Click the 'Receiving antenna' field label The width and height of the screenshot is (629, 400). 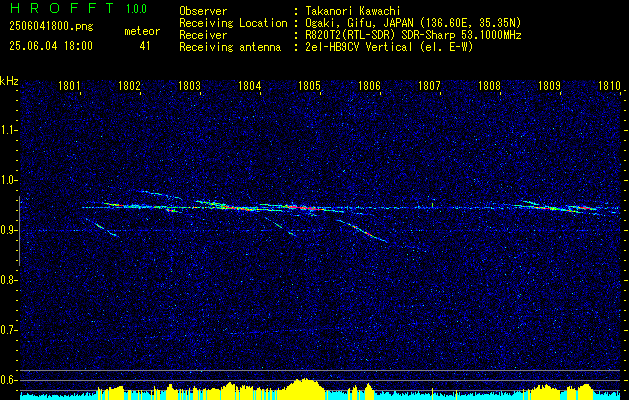pos(230,47)
